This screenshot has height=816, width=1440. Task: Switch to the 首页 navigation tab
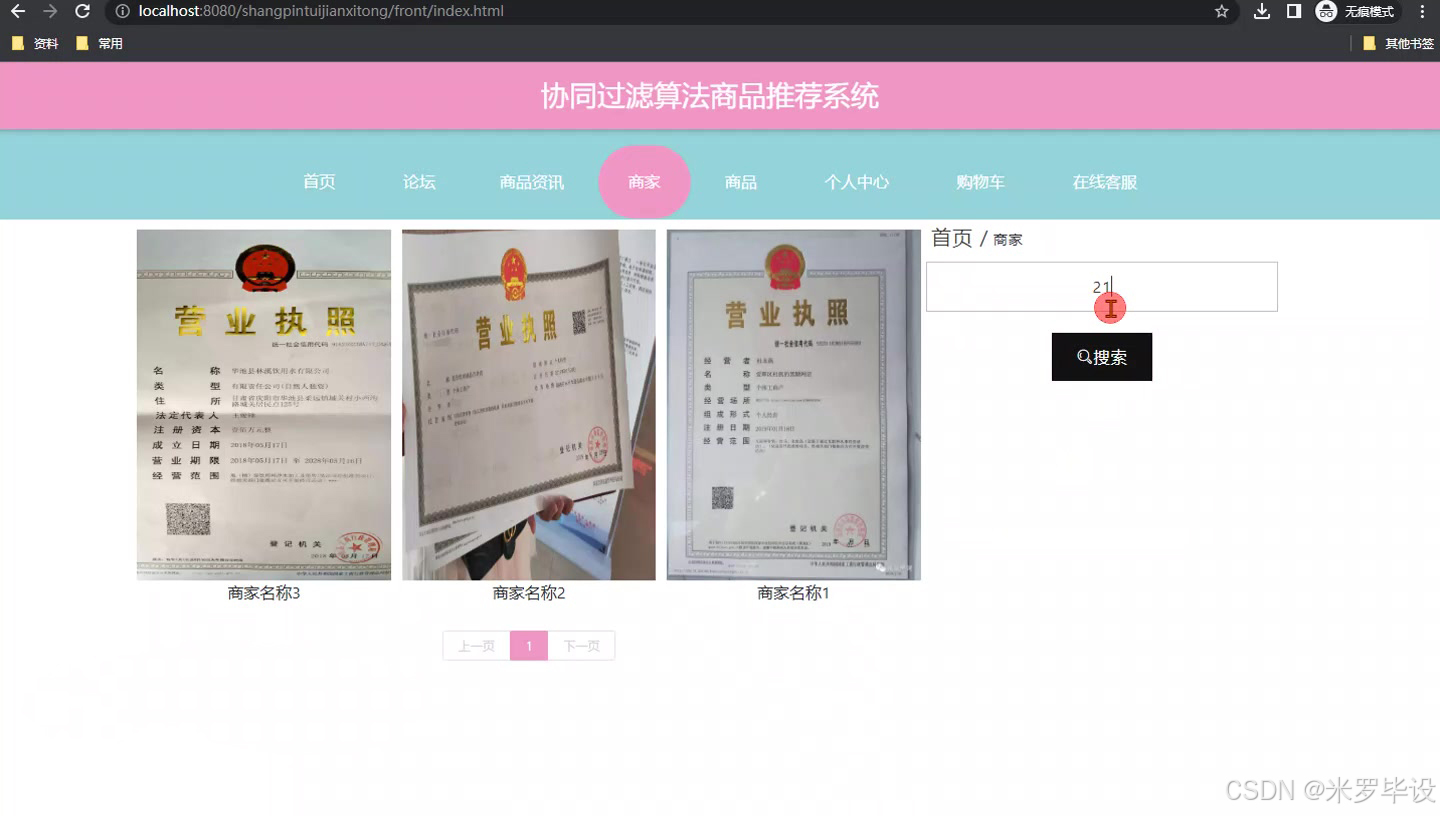pyautogui.click(x=318, y=182)
